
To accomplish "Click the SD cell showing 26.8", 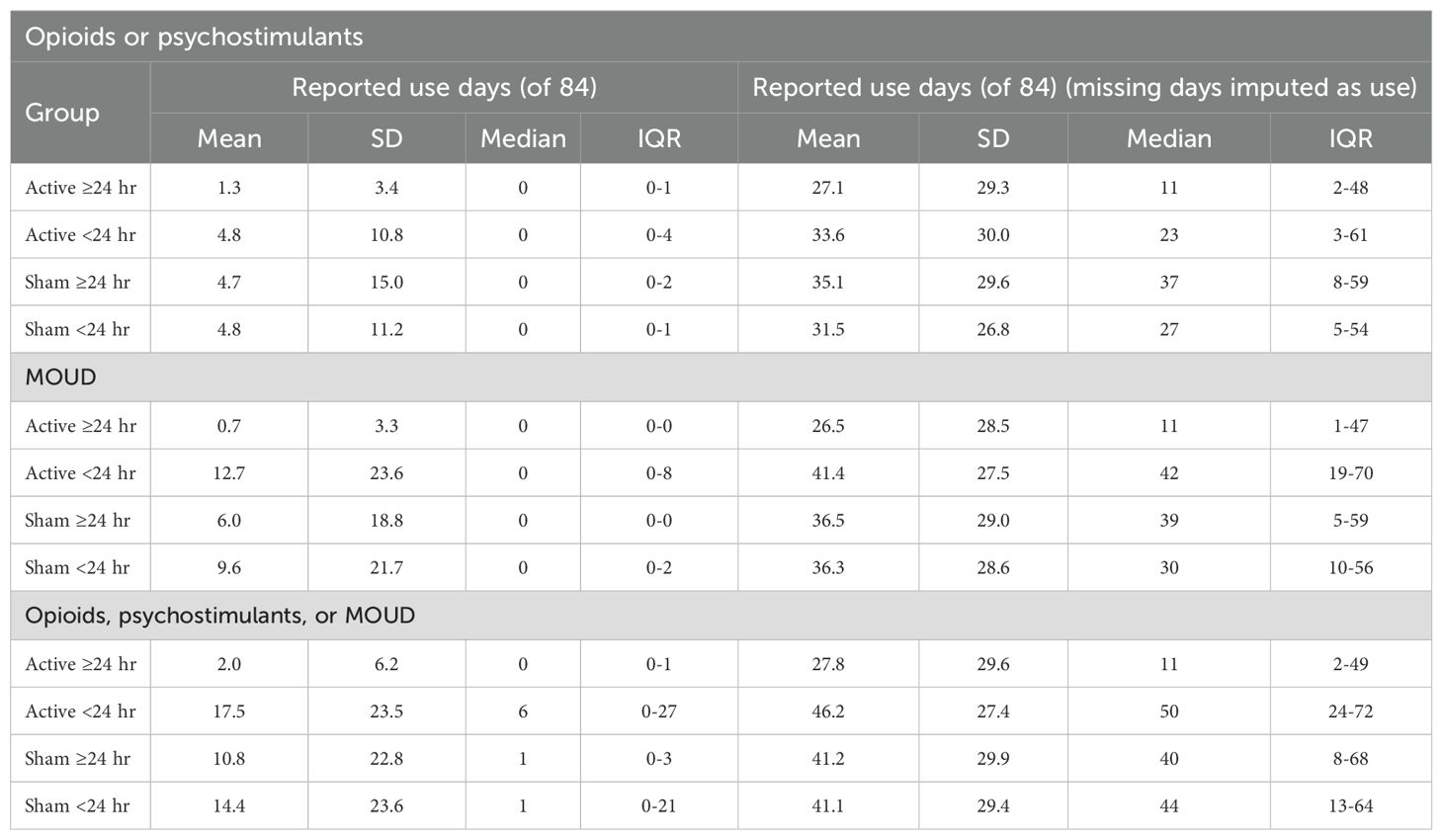I will [x=993, y=330].
